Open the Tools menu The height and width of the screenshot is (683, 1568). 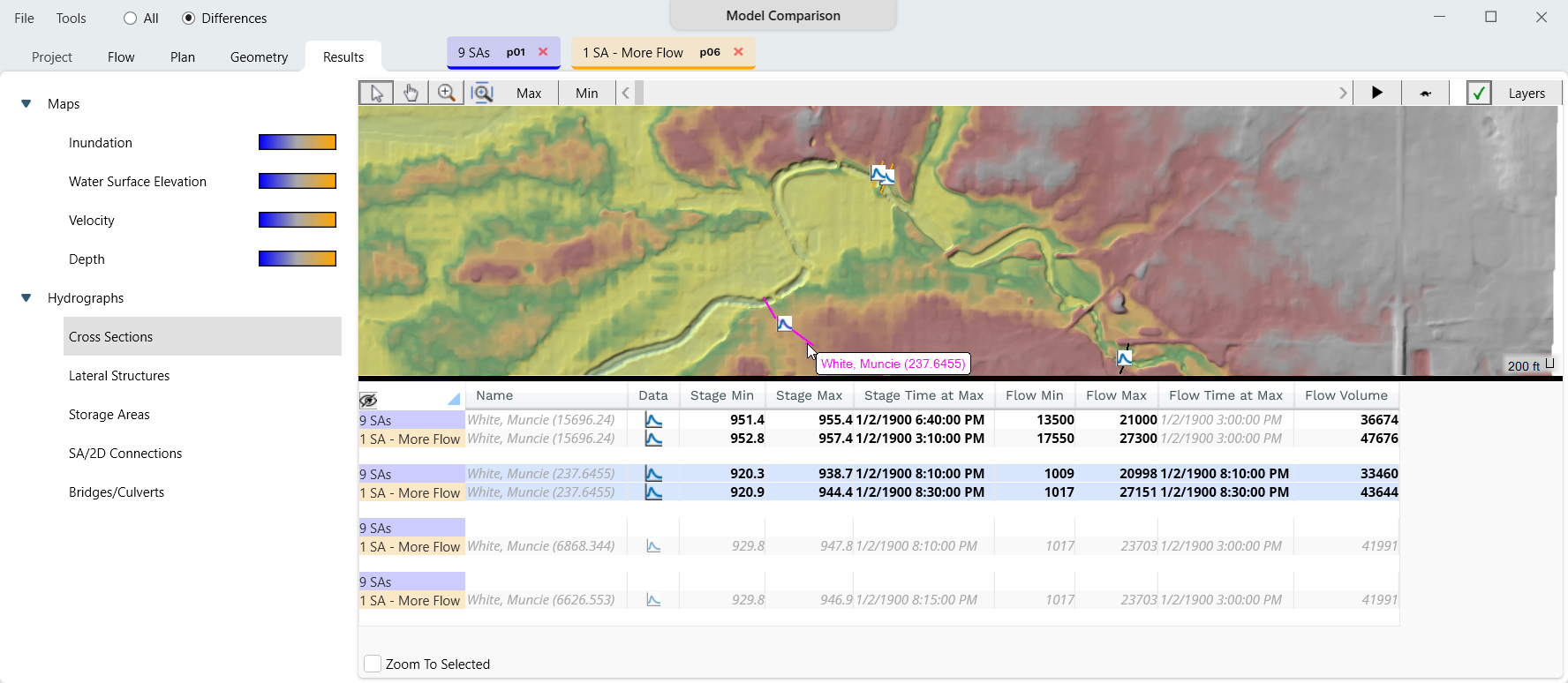72,19
